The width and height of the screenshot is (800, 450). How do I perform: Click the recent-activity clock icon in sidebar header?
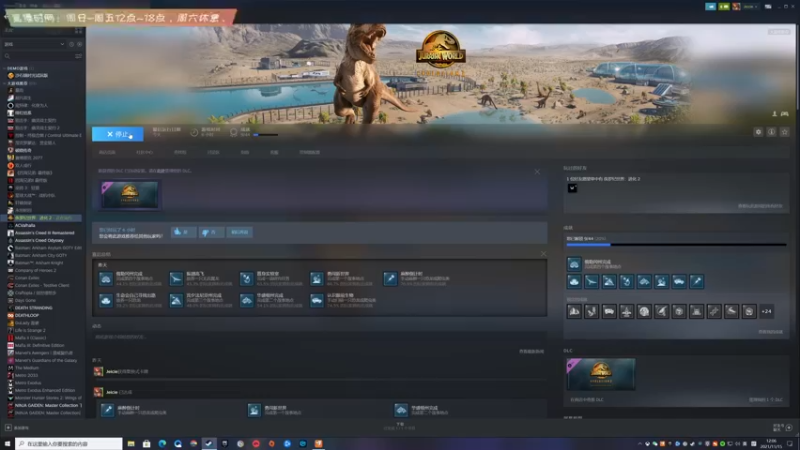click(x=71, y=44)
